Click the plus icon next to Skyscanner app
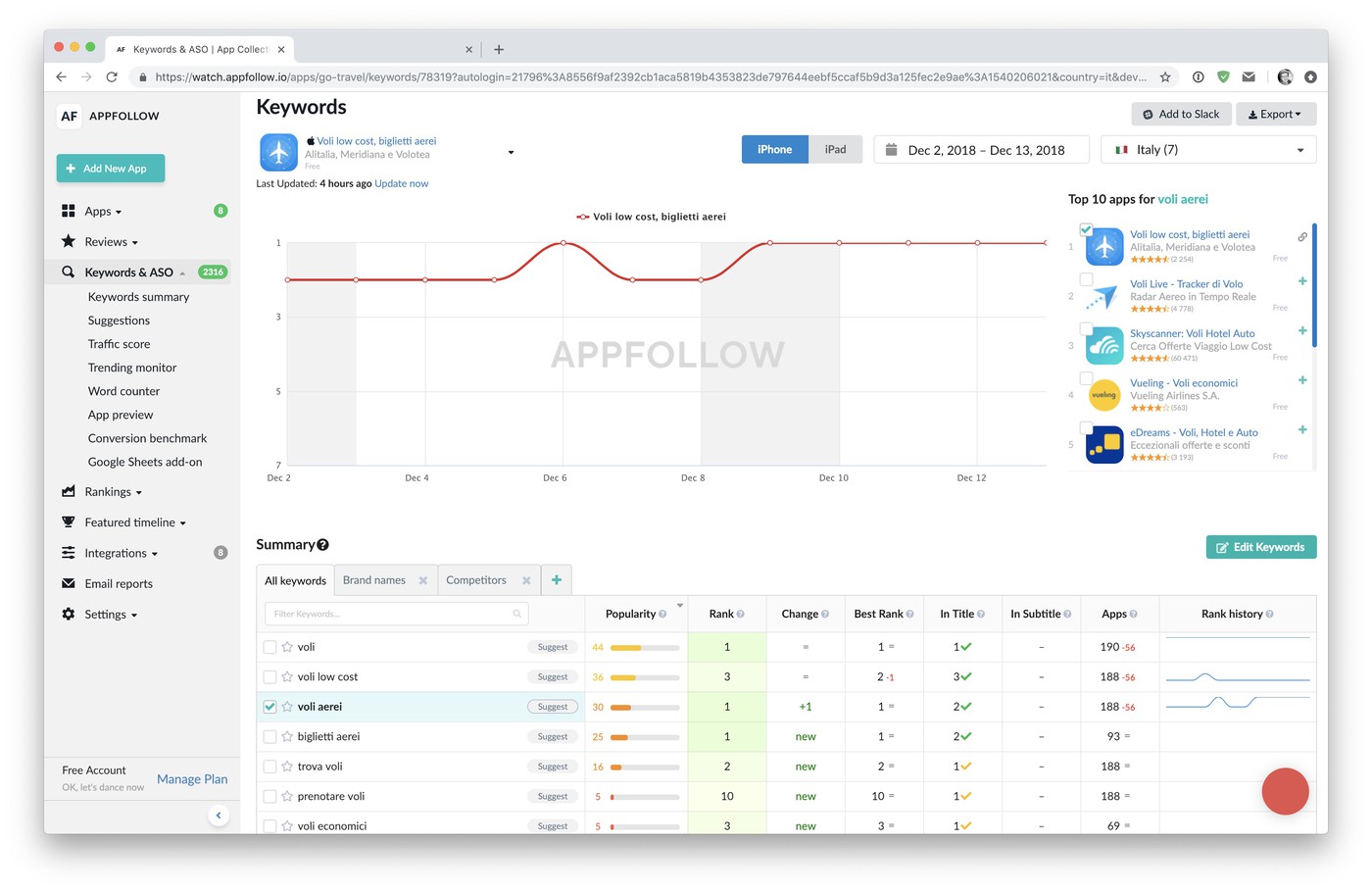Image resolution: width=1372 pixels, height=892 pixels. tap(1302, 331)
